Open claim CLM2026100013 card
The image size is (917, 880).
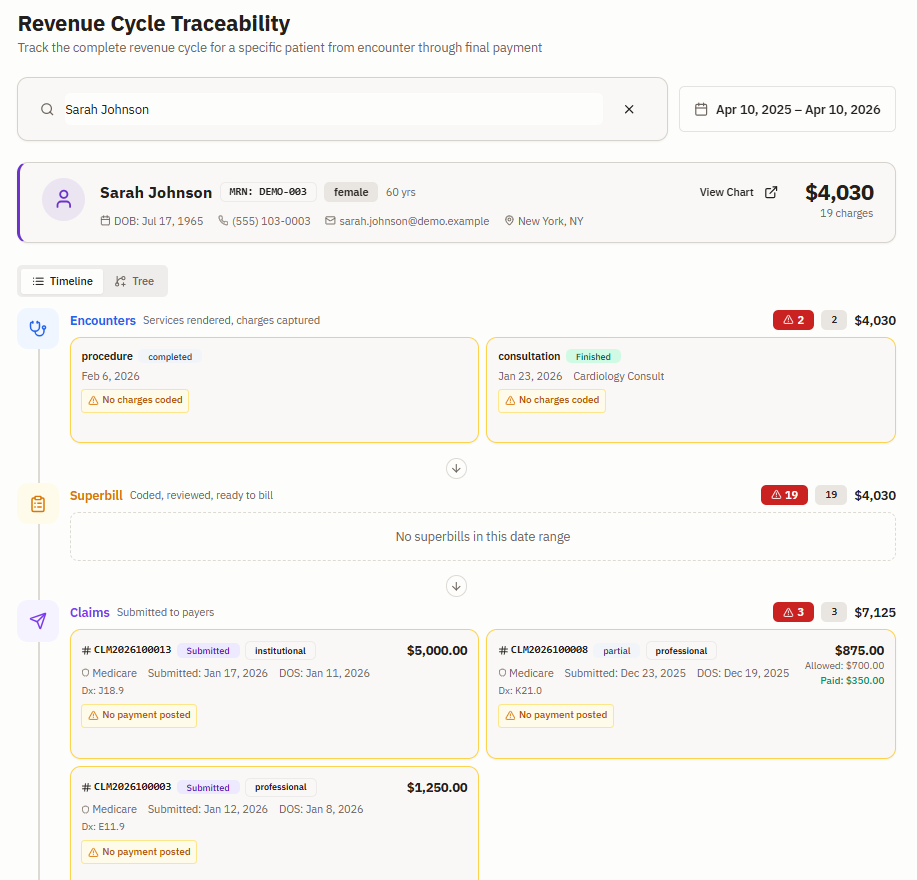point(274,694)
